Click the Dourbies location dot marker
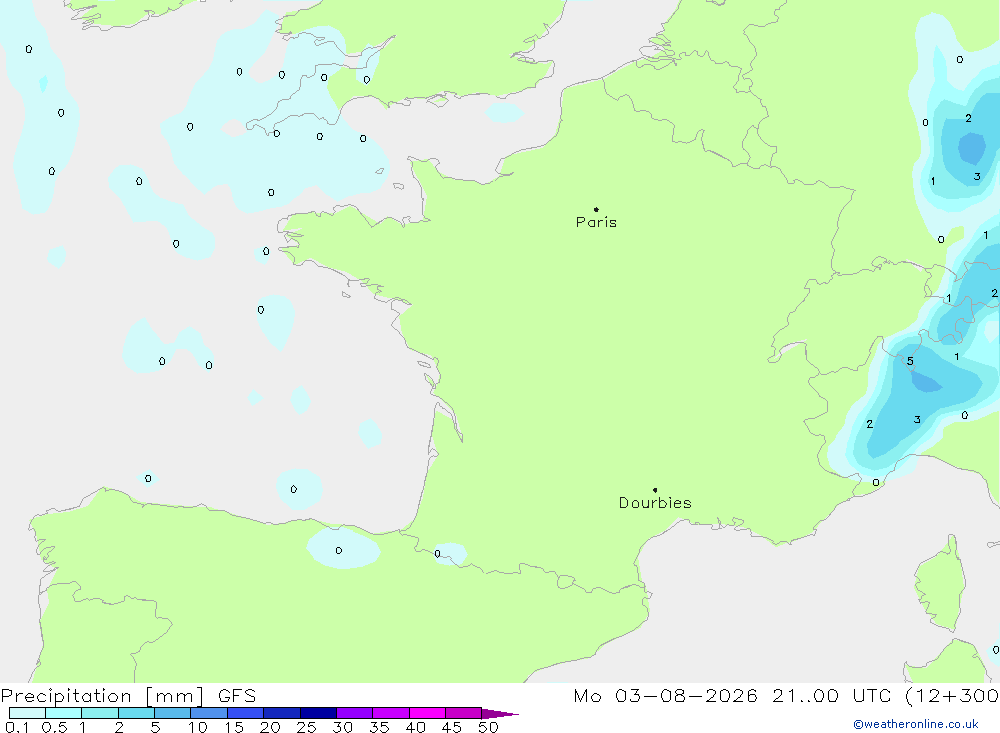This screenshot has height=733, width=1000. pyautogui.click(x=655, y=490)
